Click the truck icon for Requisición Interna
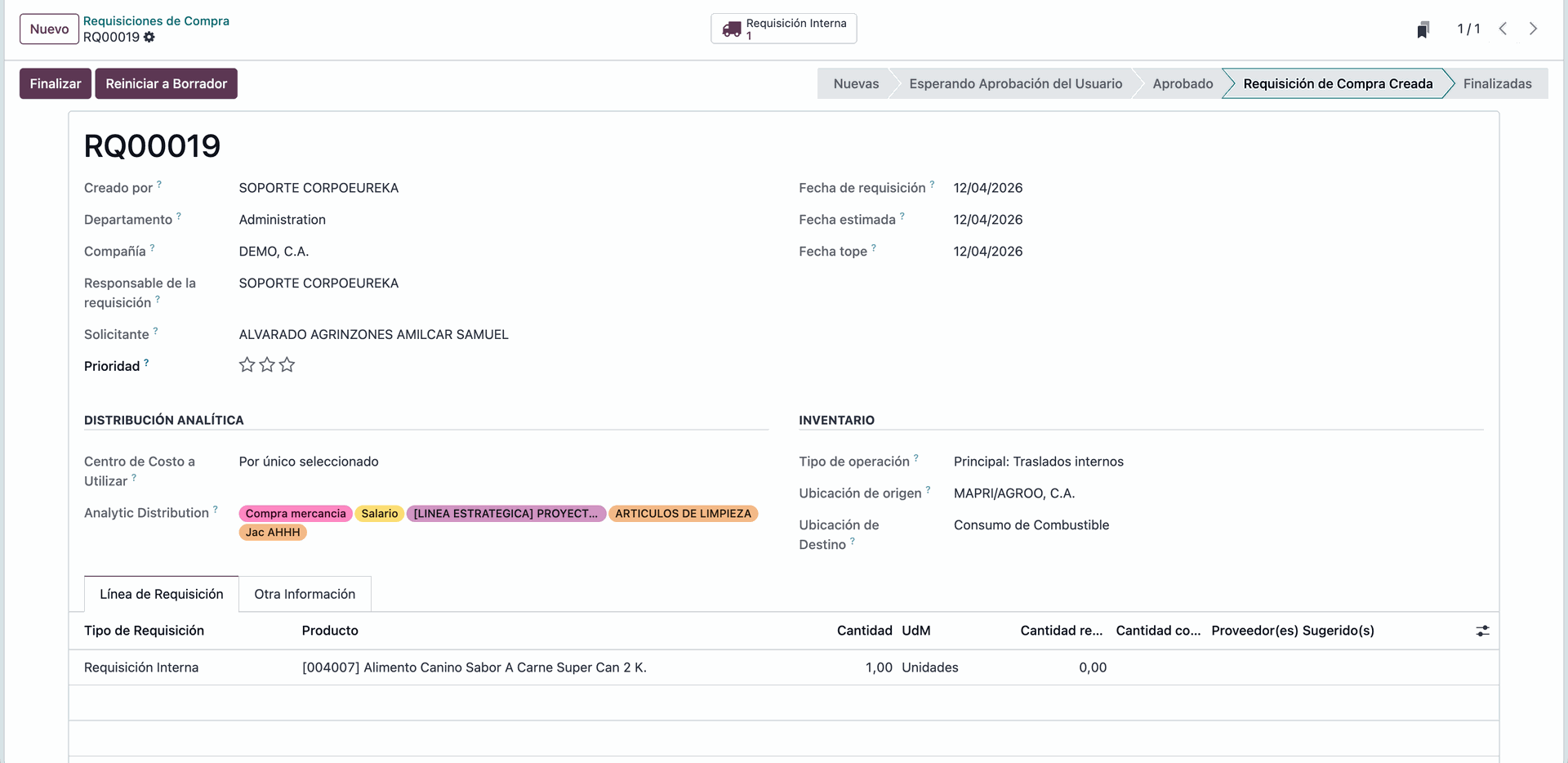The width and height of the screenshot is (1568, 763). click(731, 29)
